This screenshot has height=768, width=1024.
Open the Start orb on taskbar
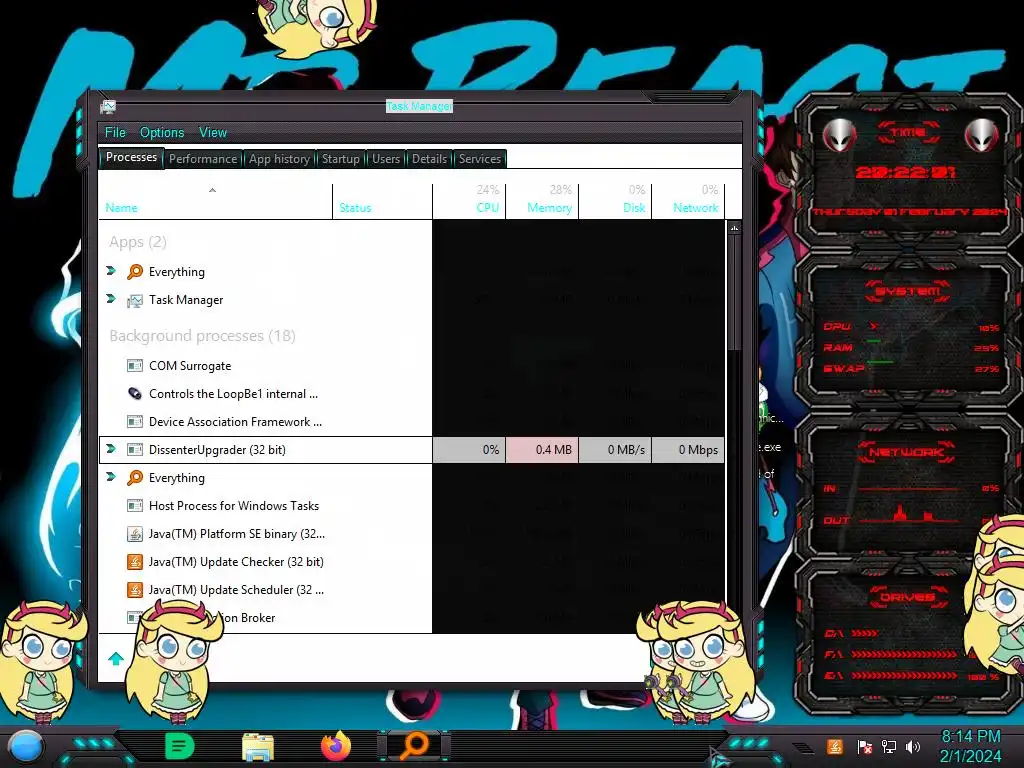click(x=26, y=746)
